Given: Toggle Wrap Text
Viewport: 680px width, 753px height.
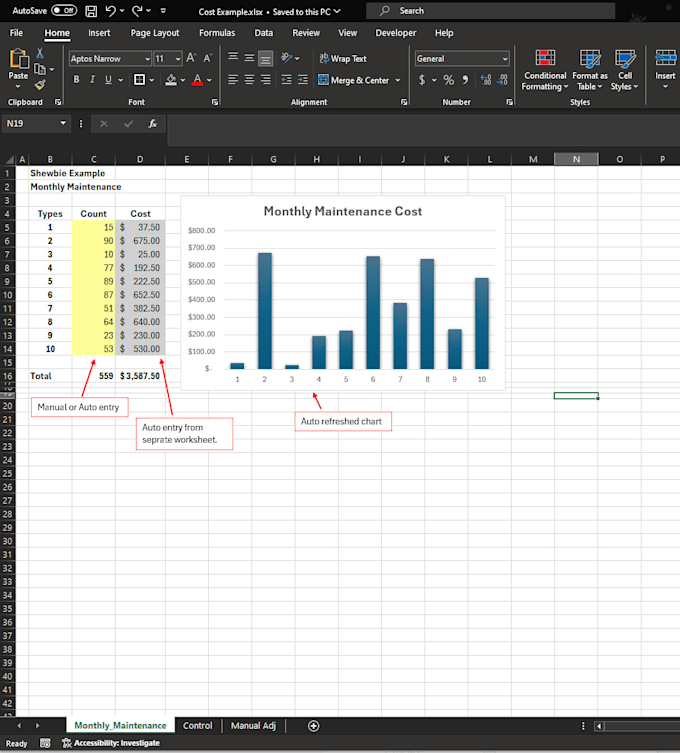Looking at the screenshot, I should coord(343,59).
